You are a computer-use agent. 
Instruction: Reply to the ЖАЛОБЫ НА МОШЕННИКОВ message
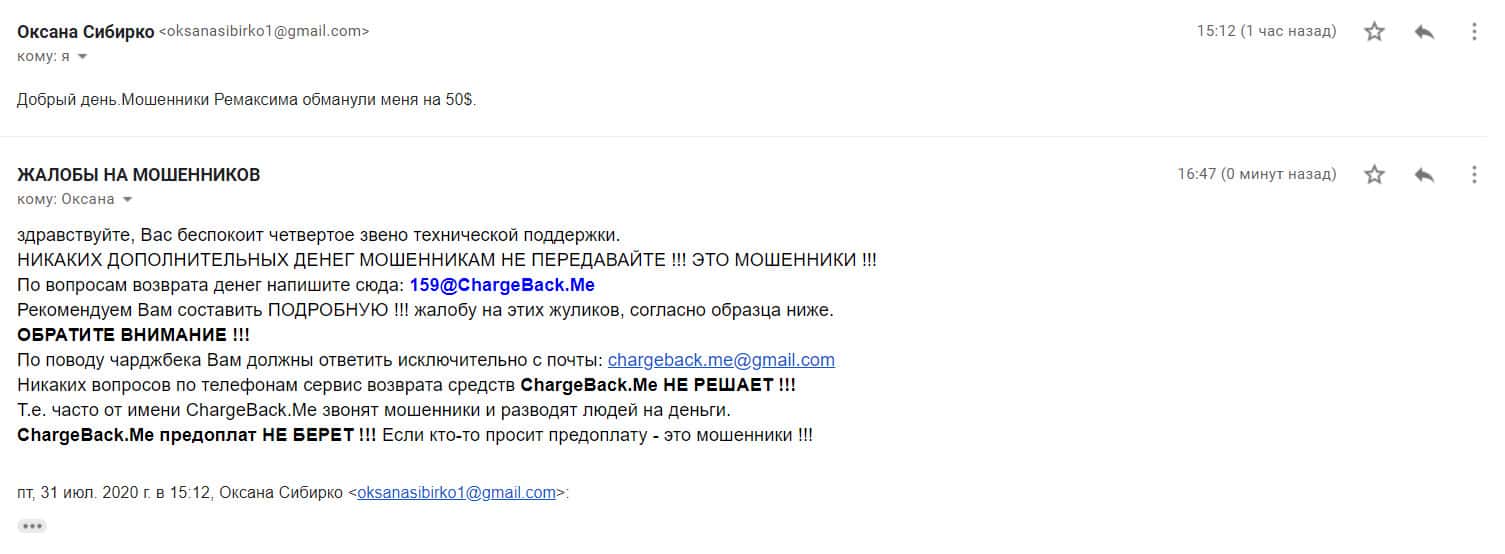1425,174
